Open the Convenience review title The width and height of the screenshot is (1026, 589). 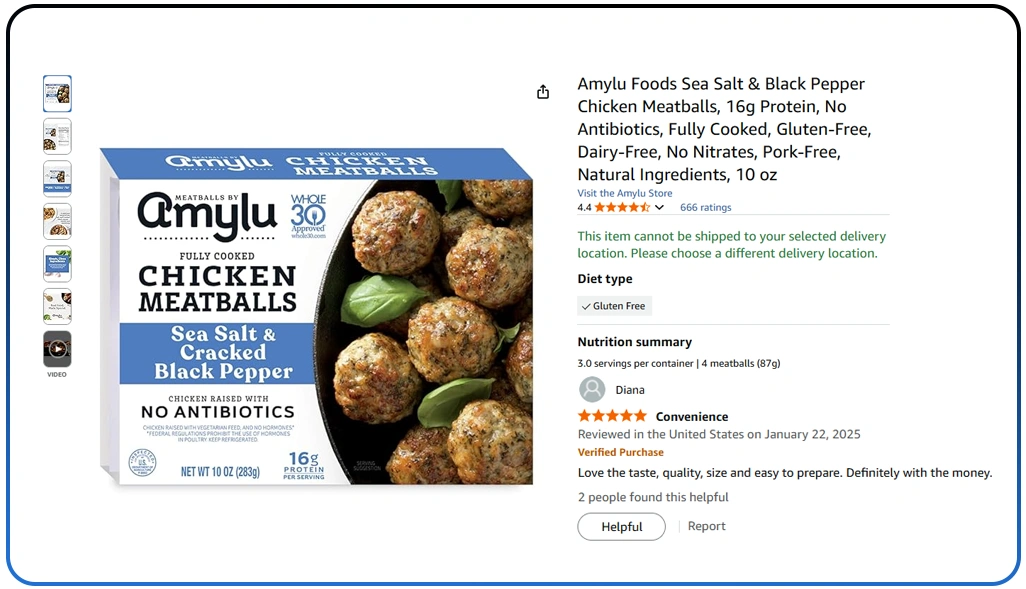692,417
